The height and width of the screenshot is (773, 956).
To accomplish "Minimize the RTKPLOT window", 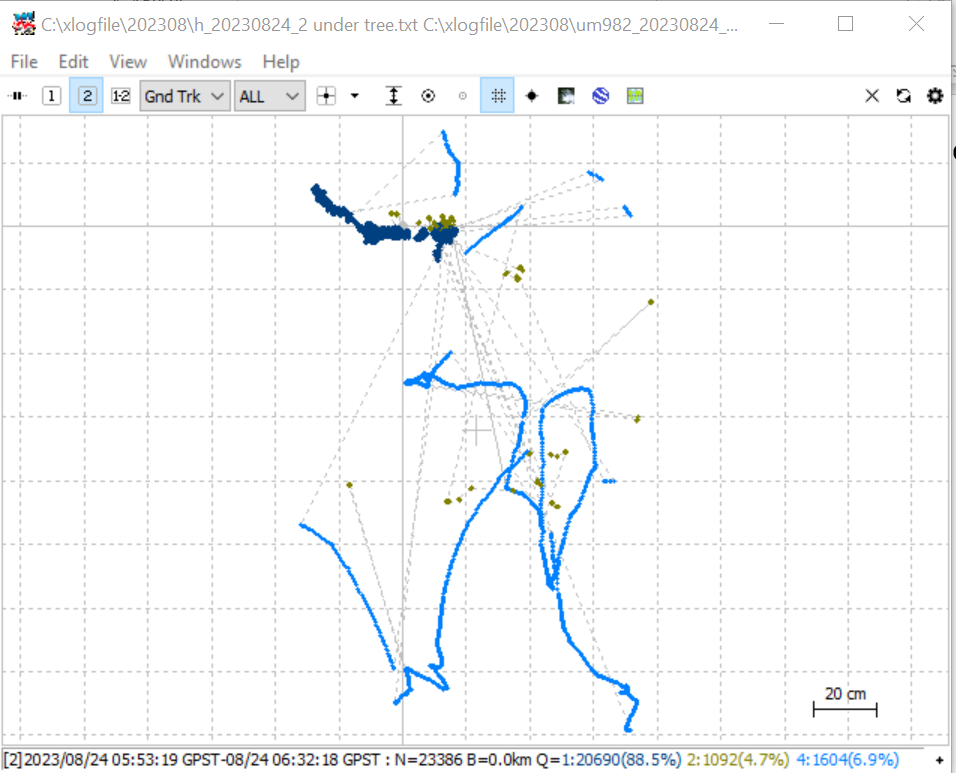I will coord(776,24).
